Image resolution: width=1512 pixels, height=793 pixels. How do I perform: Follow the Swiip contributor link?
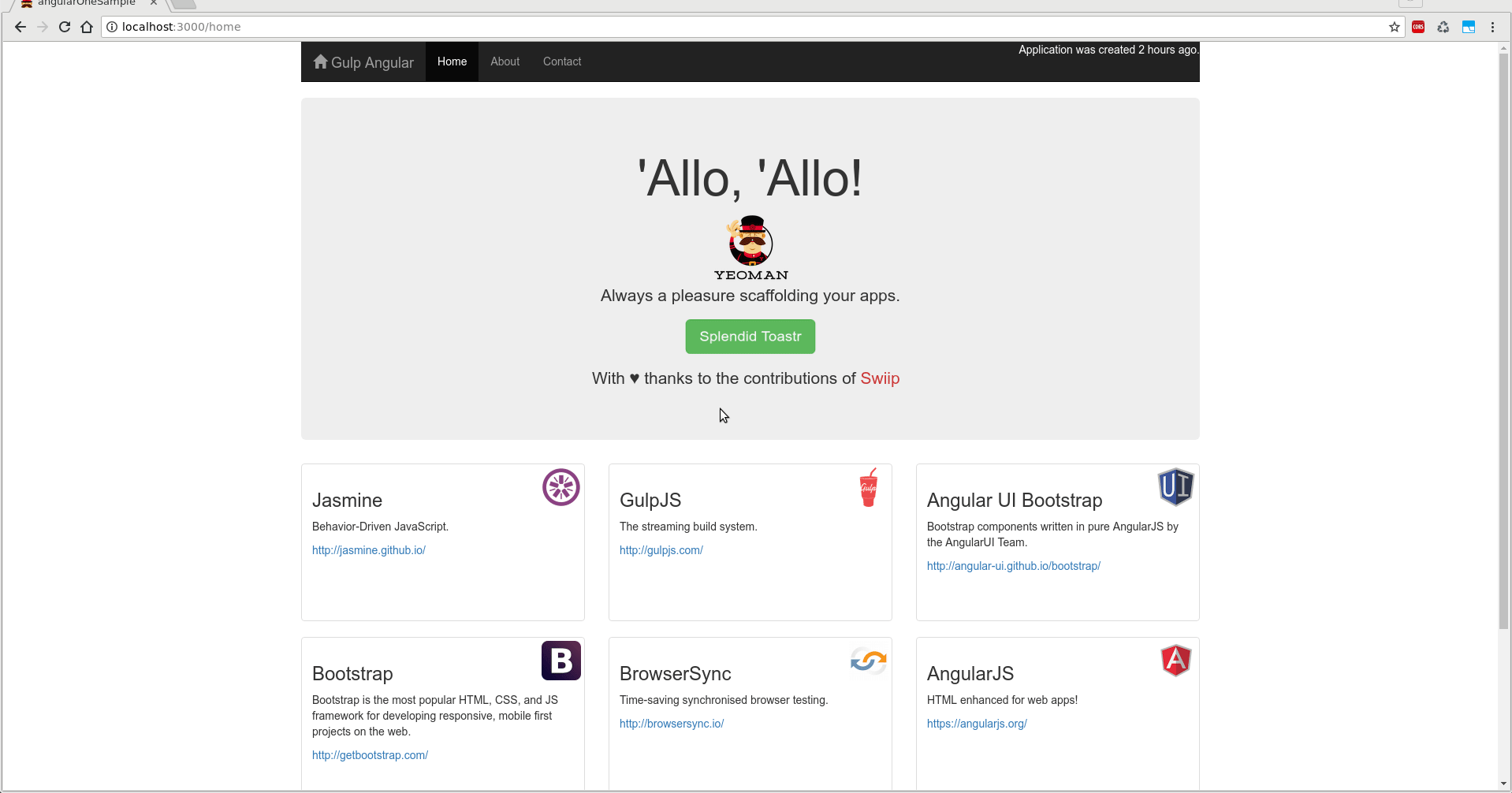pos(880,378)
